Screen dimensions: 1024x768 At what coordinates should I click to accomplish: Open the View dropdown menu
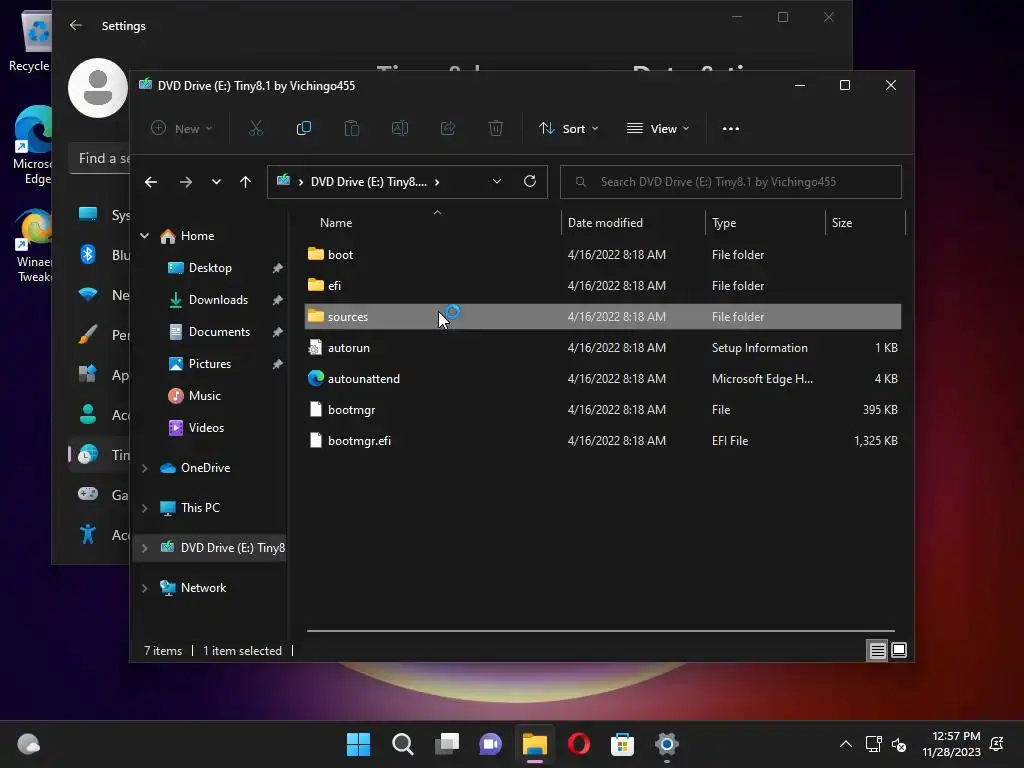coord(658,129)
